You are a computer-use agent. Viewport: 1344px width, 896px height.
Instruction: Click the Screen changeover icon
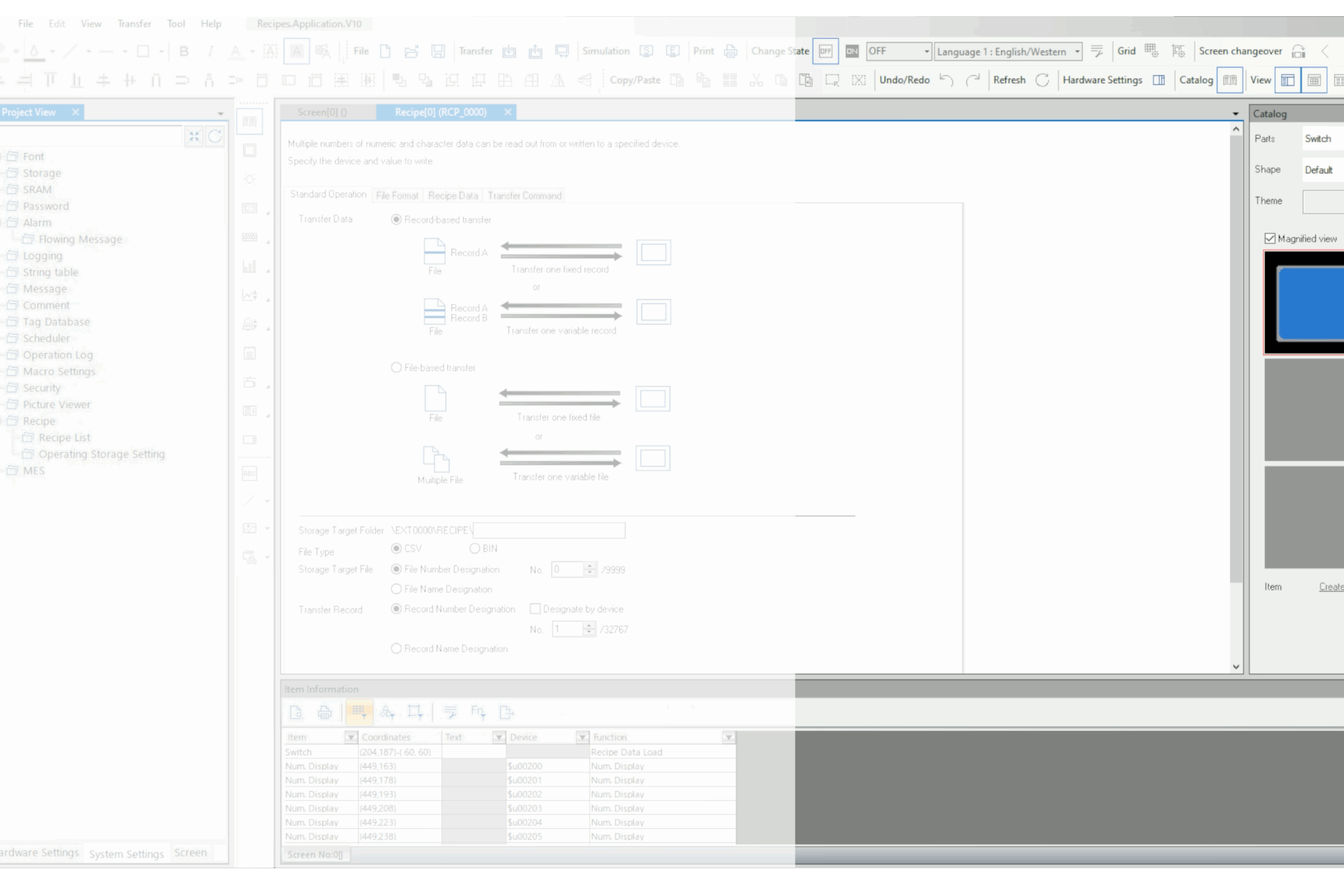1299,51
